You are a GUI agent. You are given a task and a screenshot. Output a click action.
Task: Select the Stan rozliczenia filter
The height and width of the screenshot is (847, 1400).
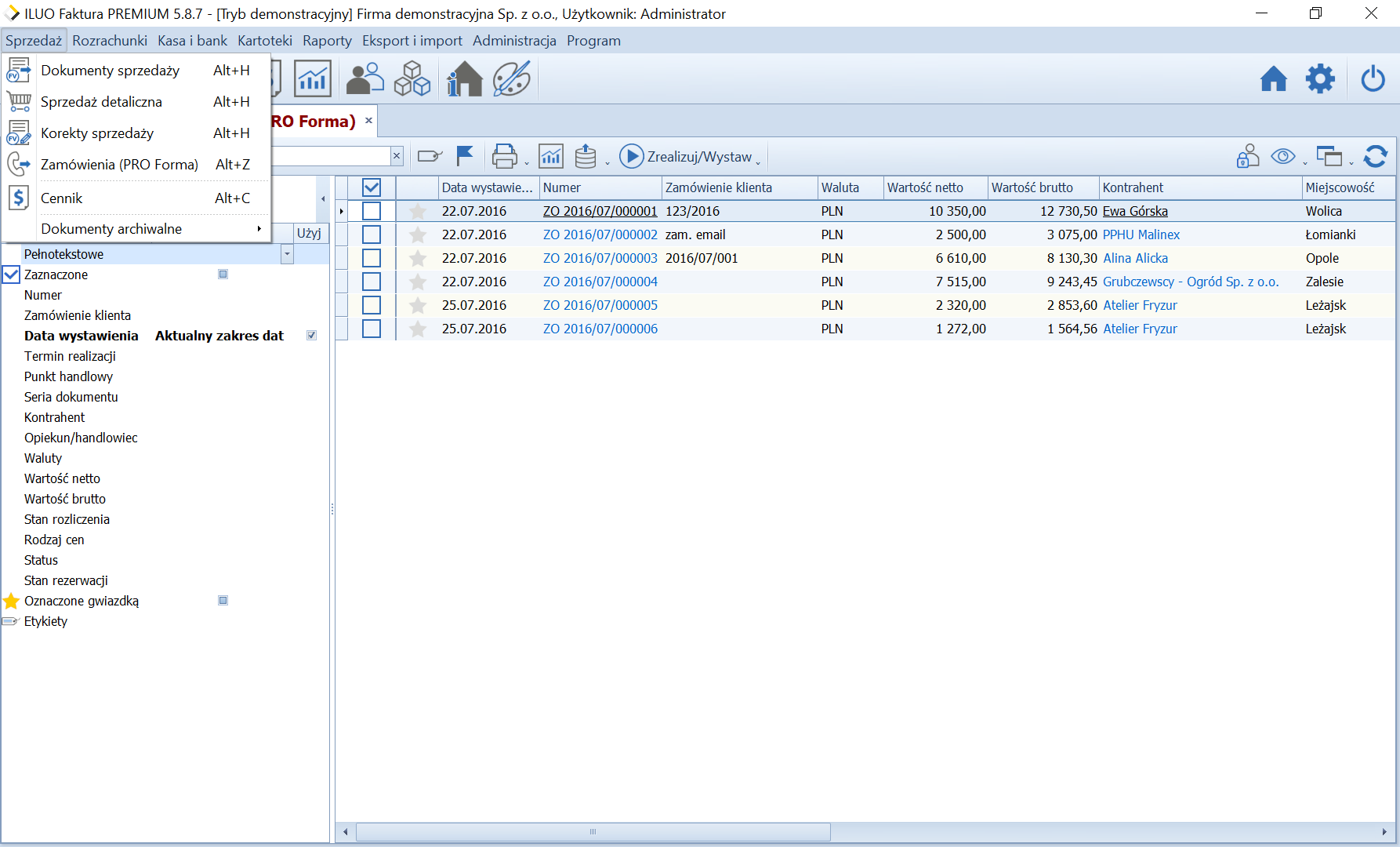(67, 519)
